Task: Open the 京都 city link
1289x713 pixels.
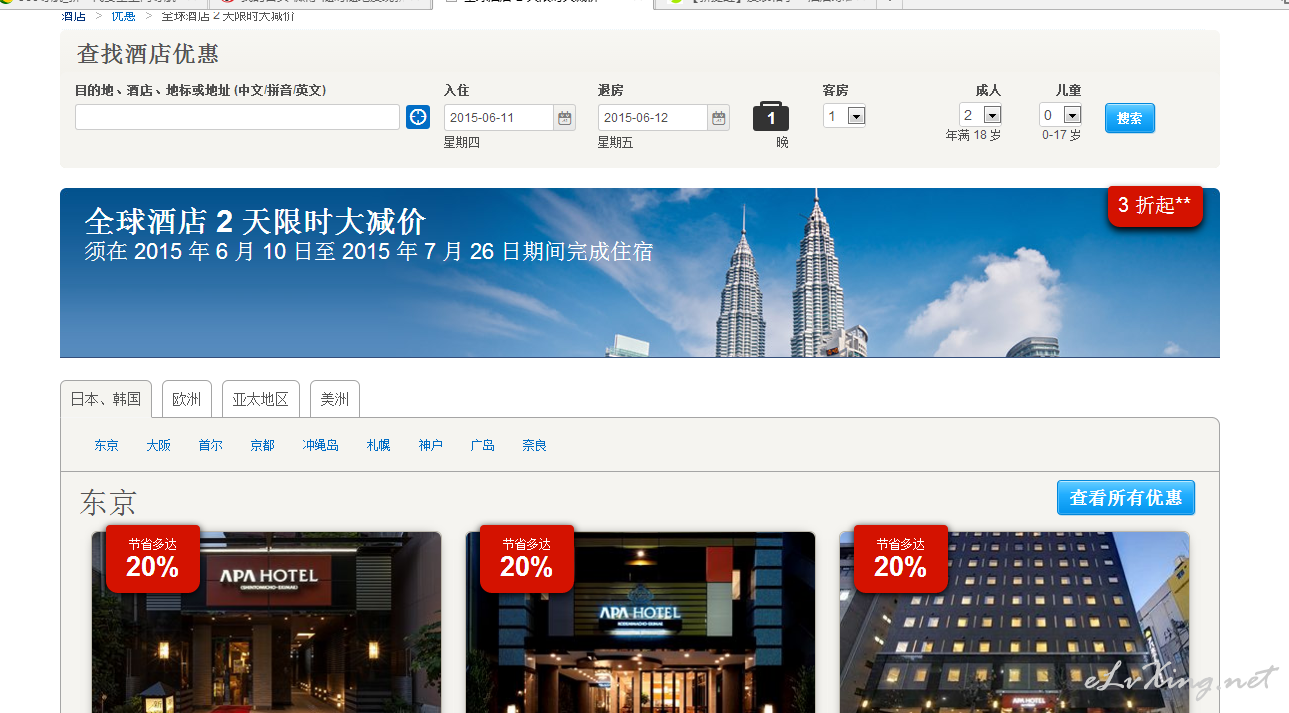Action: 262,446
